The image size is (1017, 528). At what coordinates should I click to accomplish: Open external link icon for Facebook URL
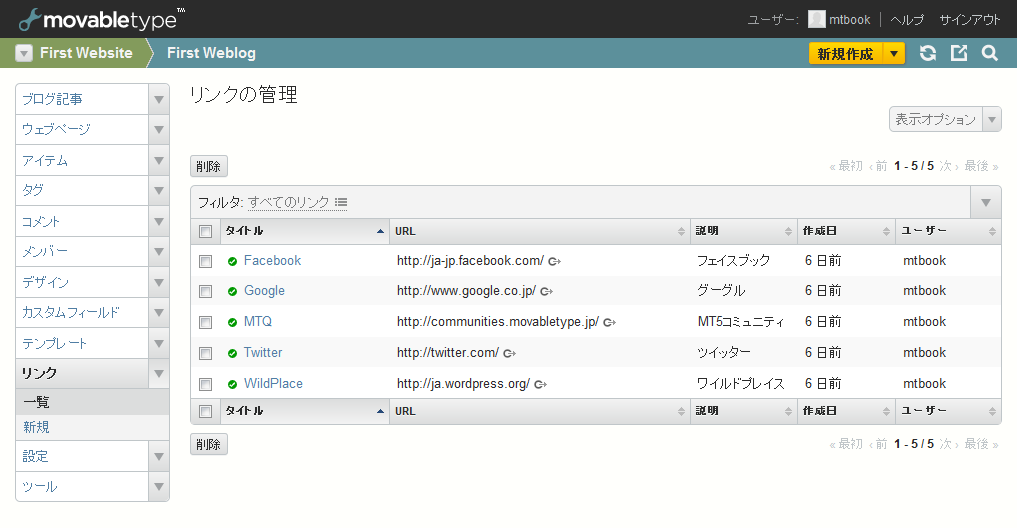[x=555, y=261]
